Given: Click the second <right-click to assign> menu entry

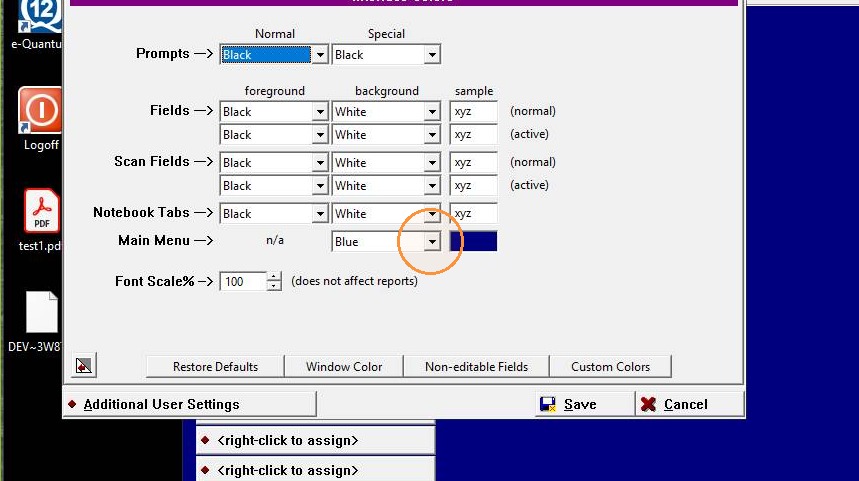Looking at the screenshot, I should pyautogui.click(x=316, y=469).
